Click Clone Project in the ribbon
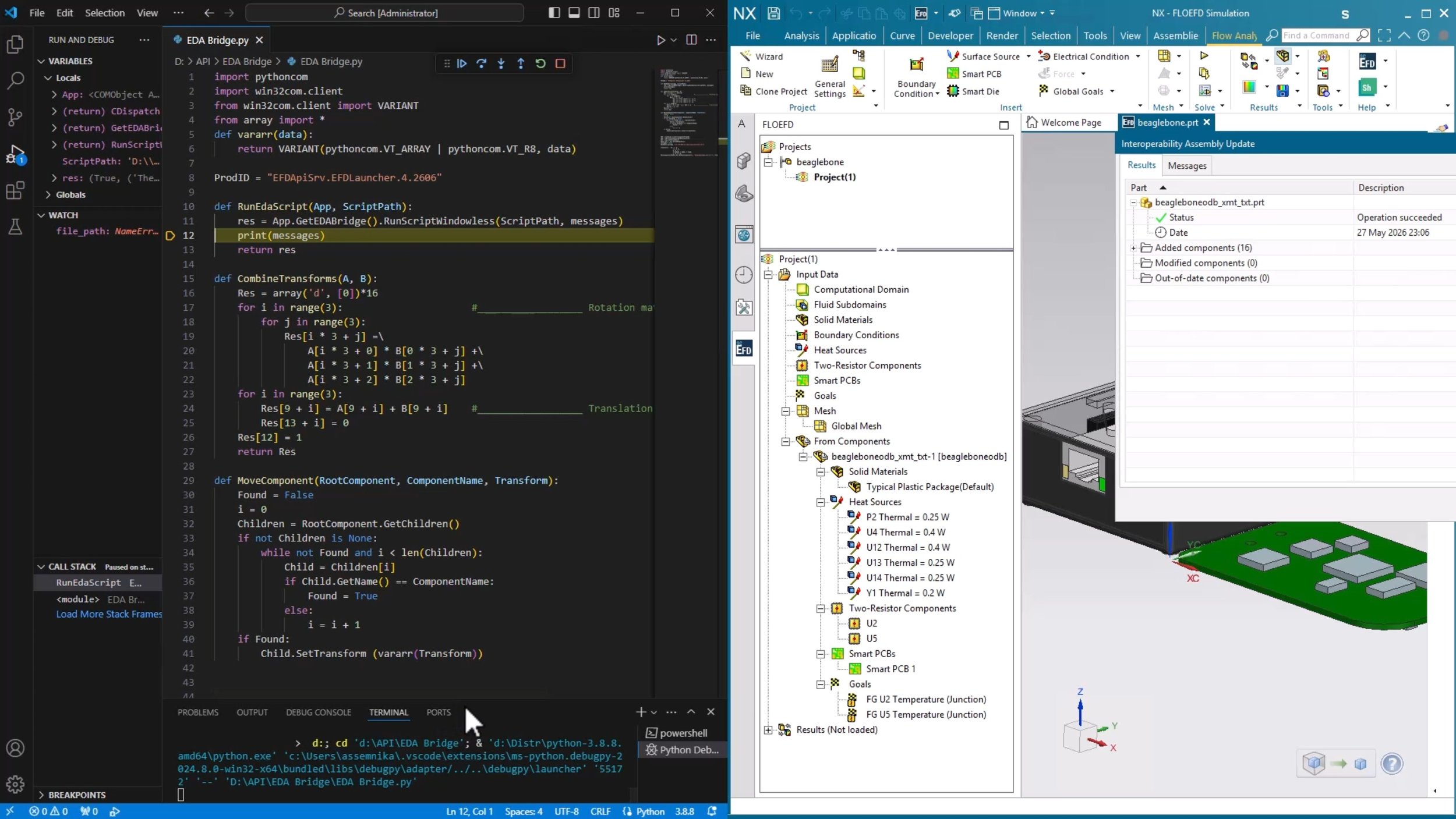1456x819 pixels. [x=773, y=91]
